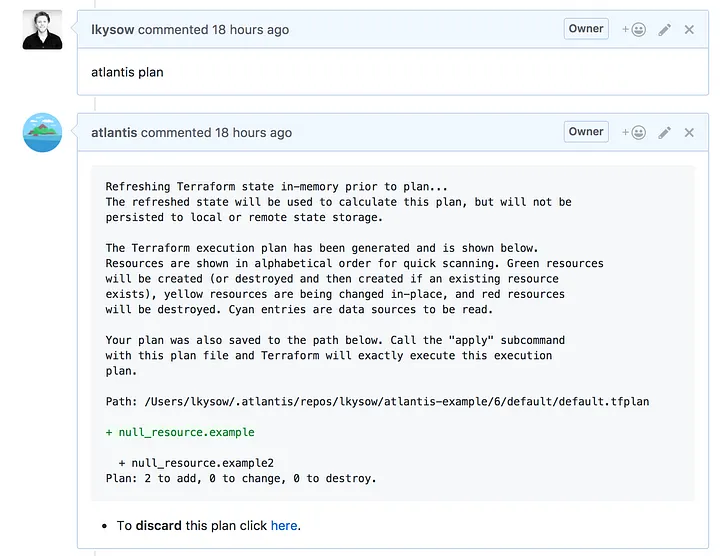Click the 'atlantis plan' comment text

point(127,72)
